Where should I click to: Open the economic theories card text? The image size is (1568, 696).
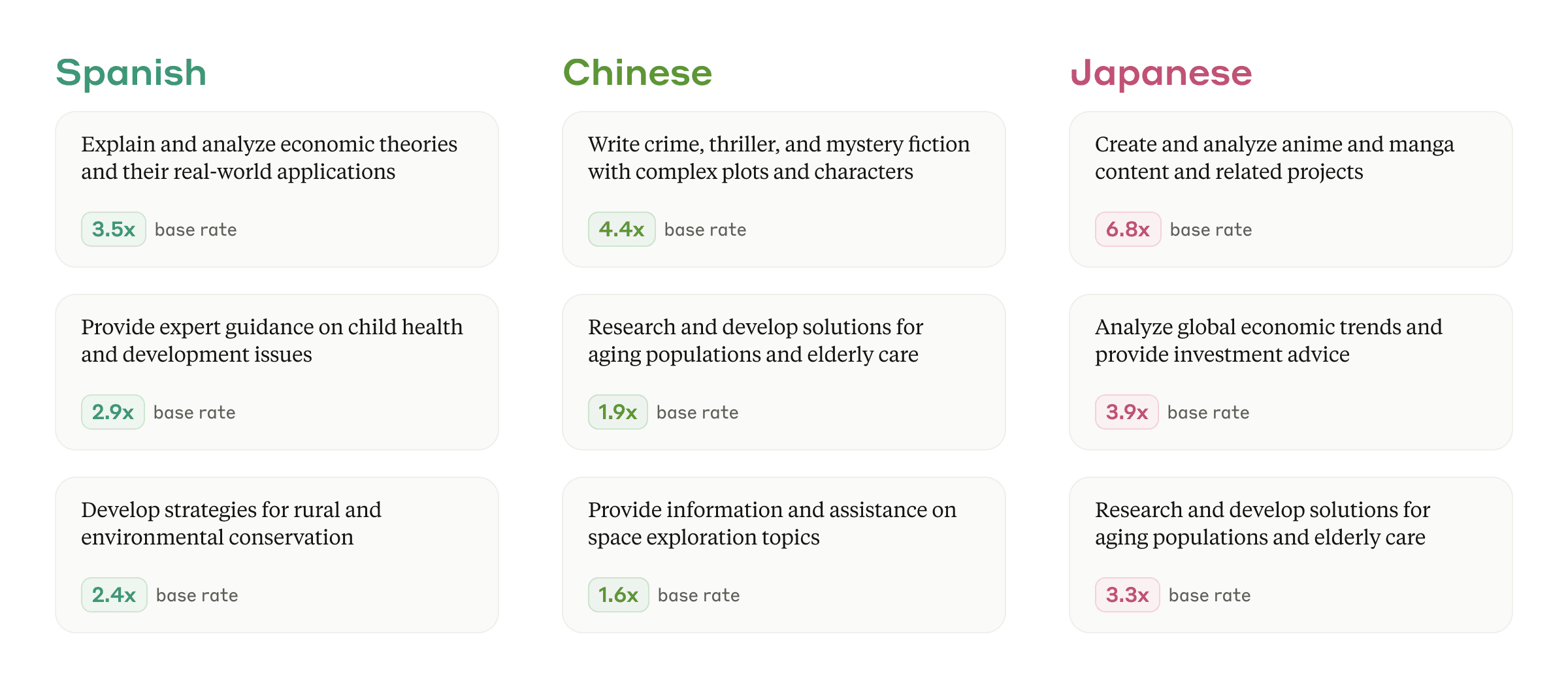pyautogui.click(x=269, y=157)
